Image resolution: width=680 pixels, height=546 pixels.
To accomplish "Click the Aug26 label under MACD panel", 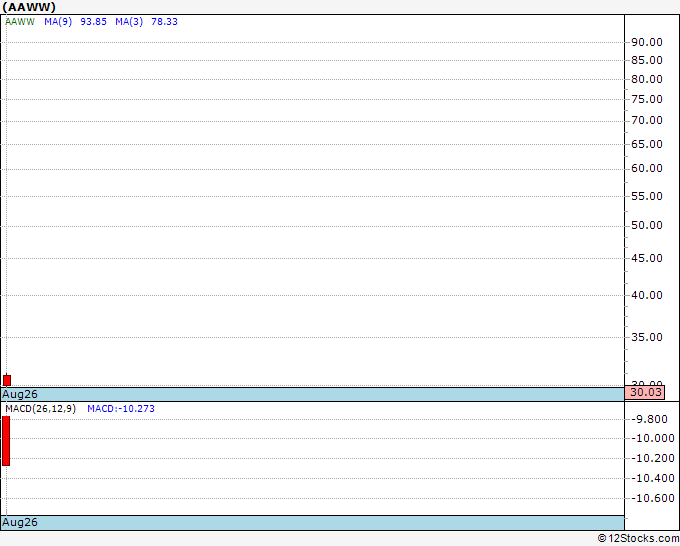I will point(20,522).
